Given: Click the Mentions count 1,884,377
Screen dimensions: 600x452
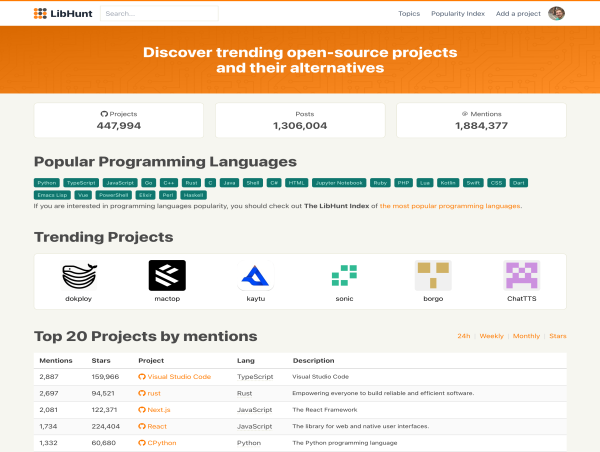Looking at the screenshot, I should click(481, 126).
